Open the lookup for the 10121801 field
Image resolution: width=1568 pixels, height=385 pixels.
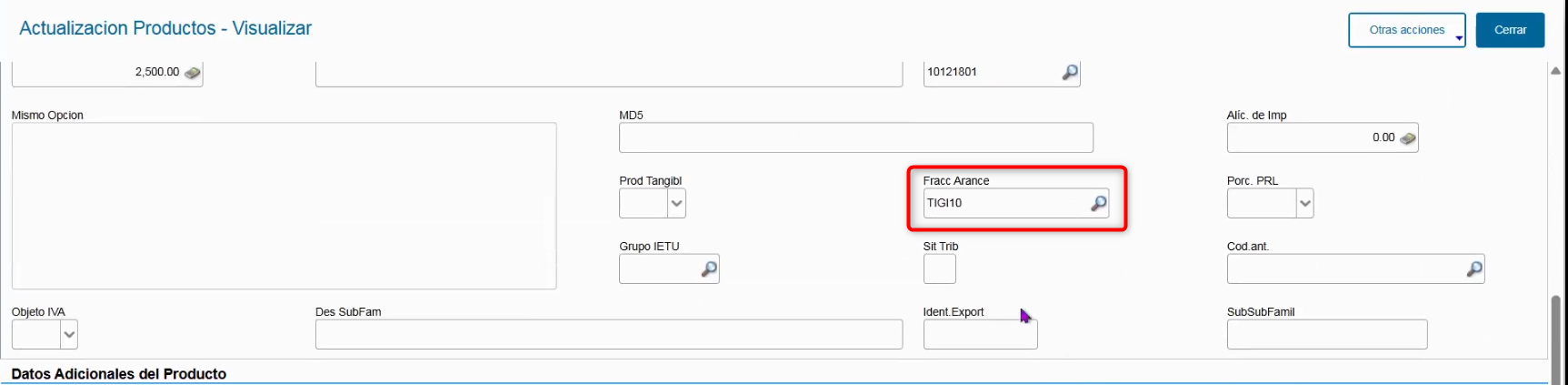[x=1070, y=72]
